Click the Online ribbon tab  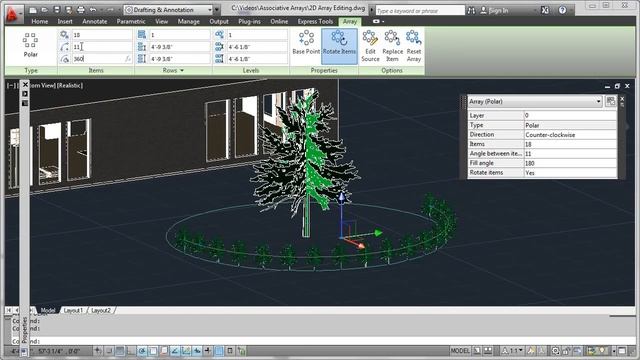pyautogui.click(x=279, y=21)
